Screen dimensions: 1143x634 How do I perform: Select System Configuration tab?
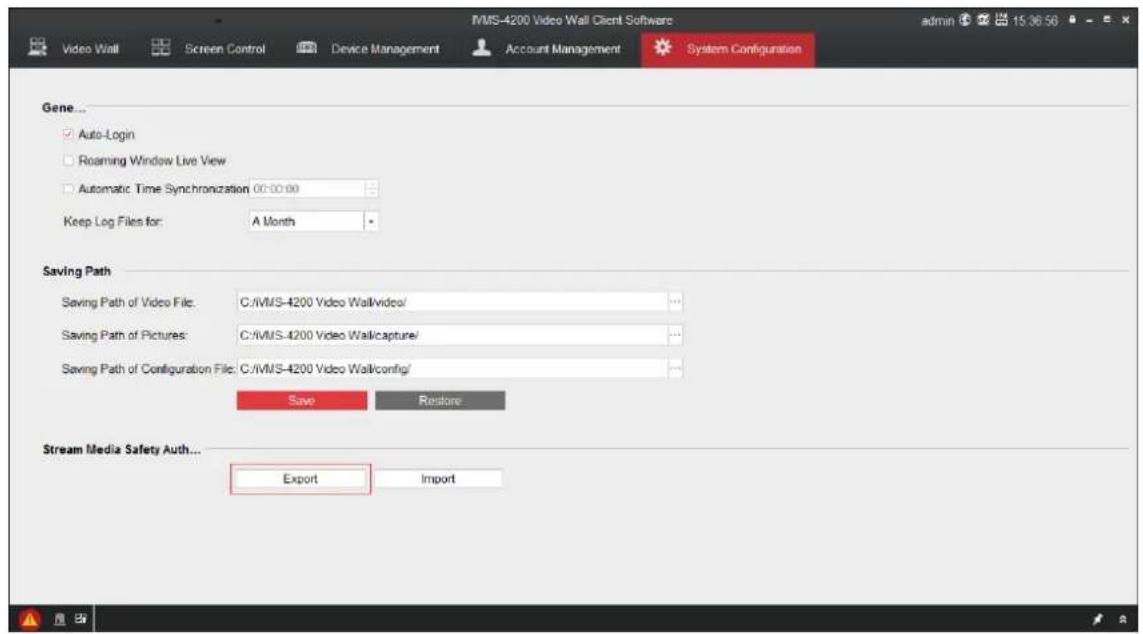click(727, 49)
